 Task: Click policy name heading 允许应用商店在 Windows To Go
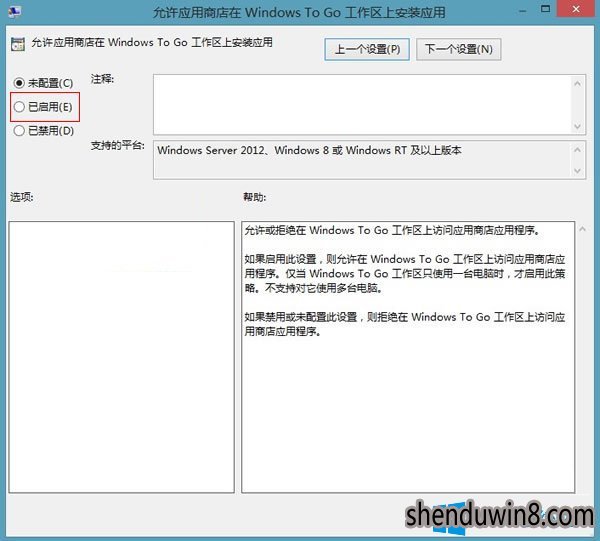(152, 42)
